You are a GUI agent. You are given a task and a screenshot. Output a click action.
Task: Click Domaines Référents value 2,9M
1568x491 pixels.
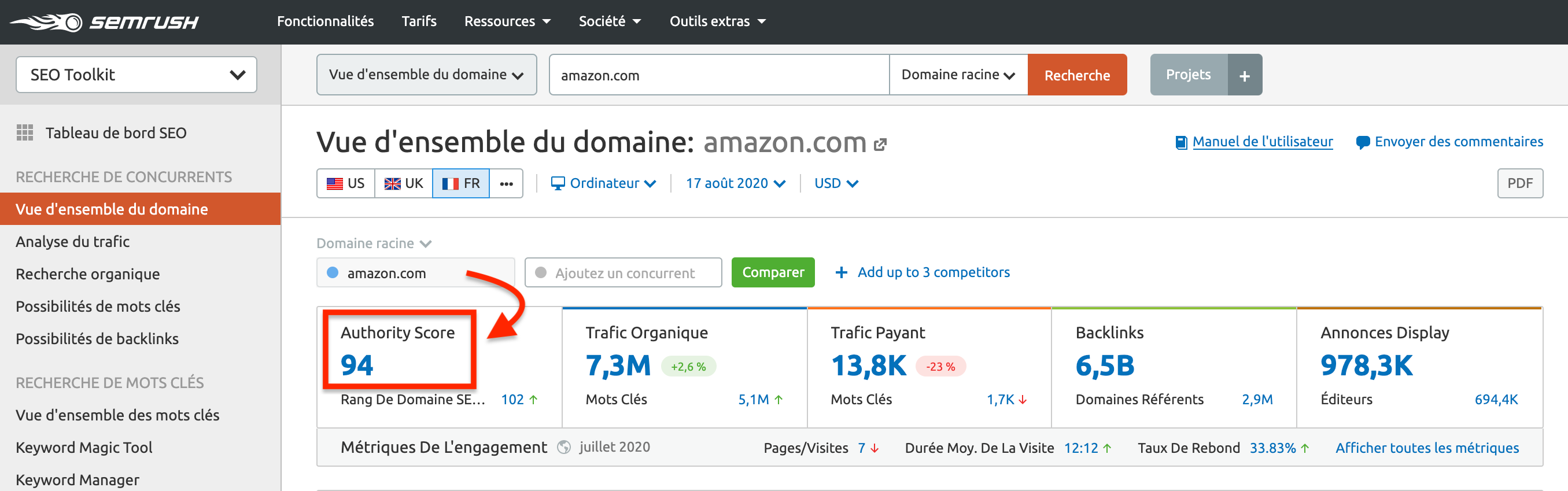coord(1257,400)
